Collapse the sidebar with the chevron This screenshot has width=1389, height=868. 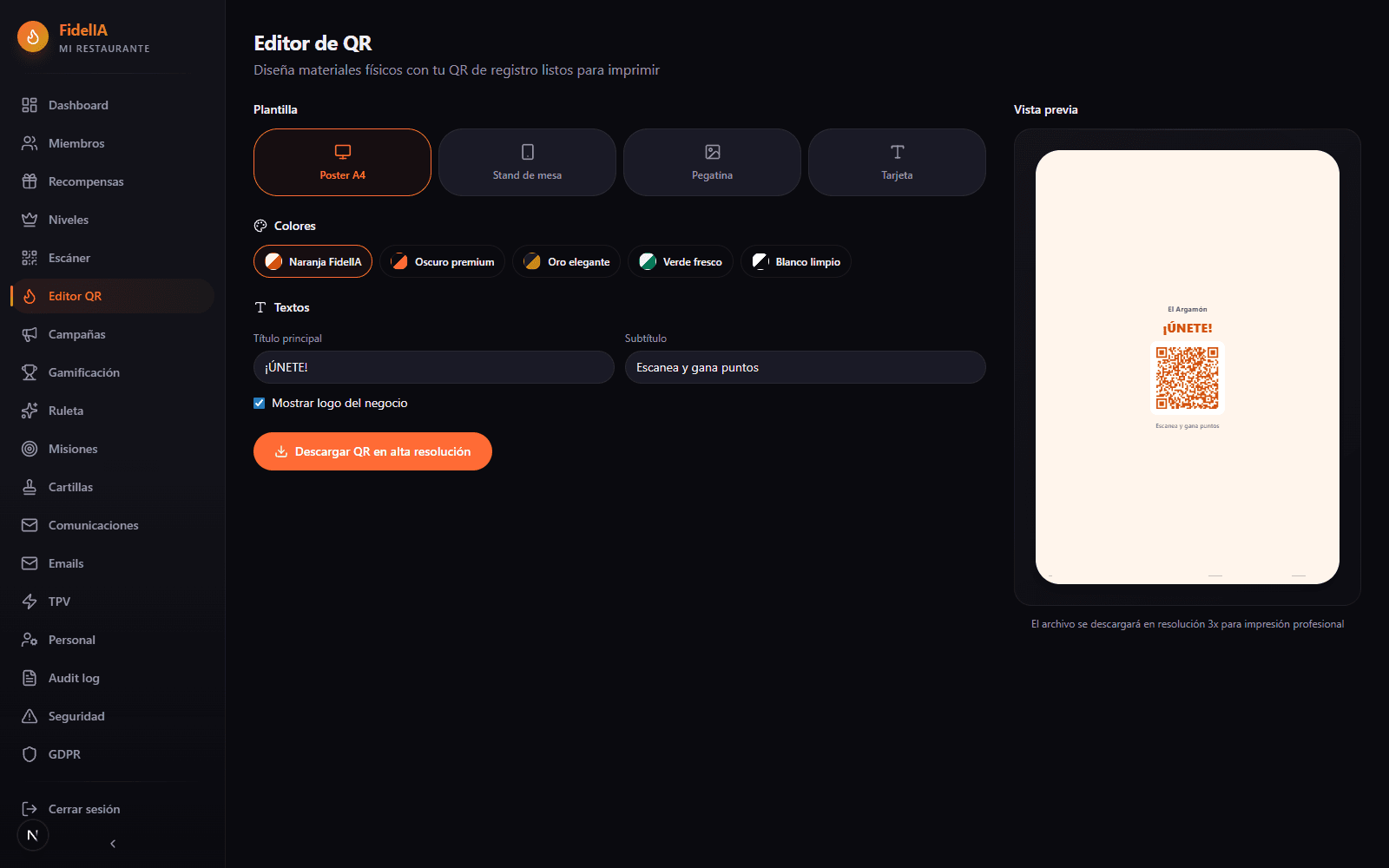[x=113, y=844]
